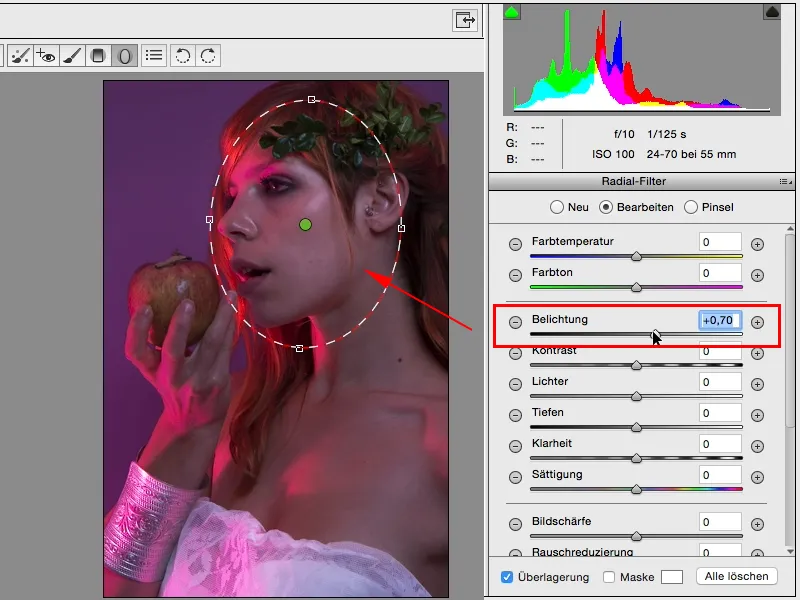Toggle highlight clipping warning in histogram
This screenshot has height=600, width=800.
[772, 12]
